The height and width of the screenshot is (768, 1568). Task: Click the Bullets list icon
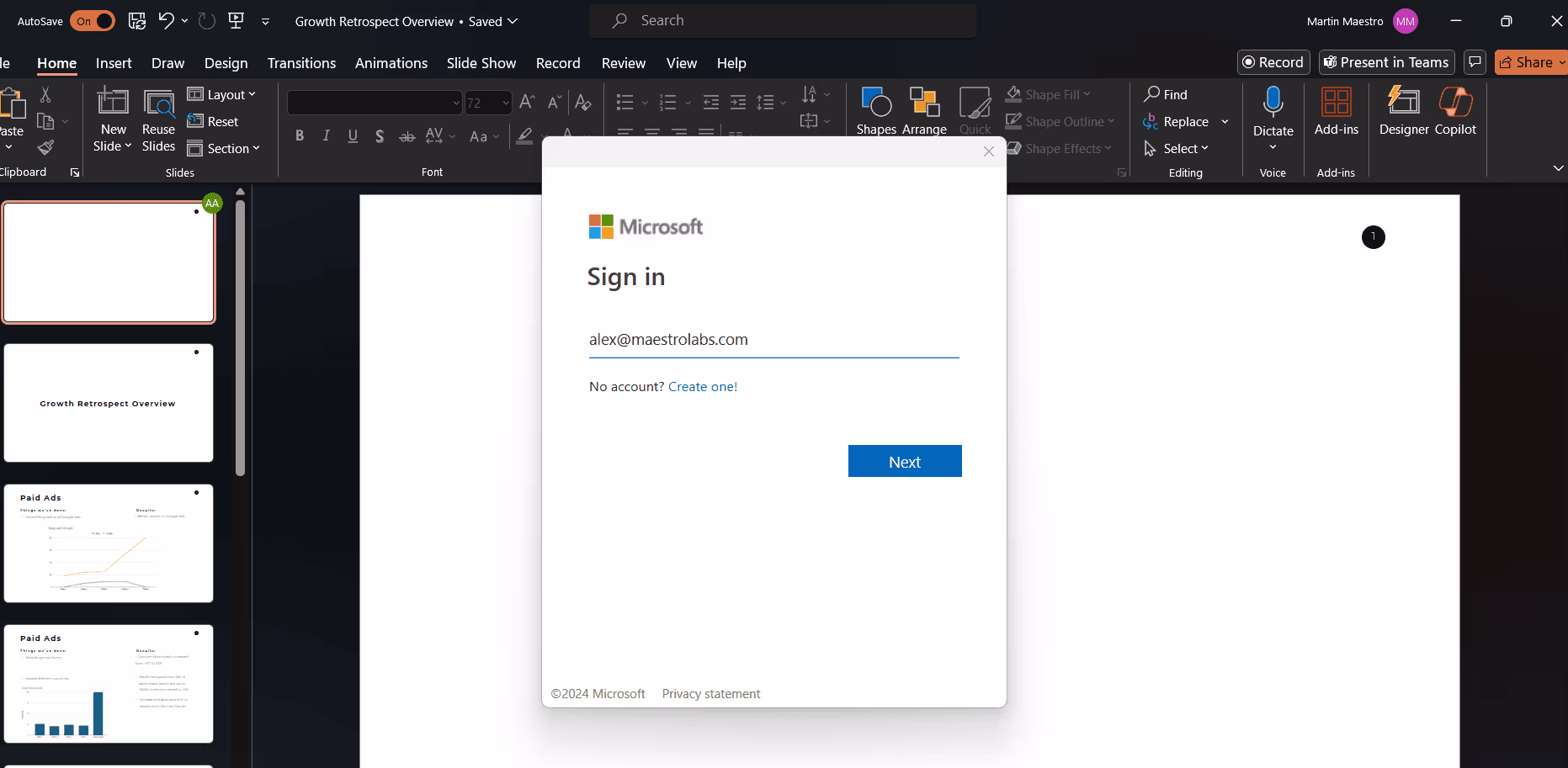[x=625, y=103]
